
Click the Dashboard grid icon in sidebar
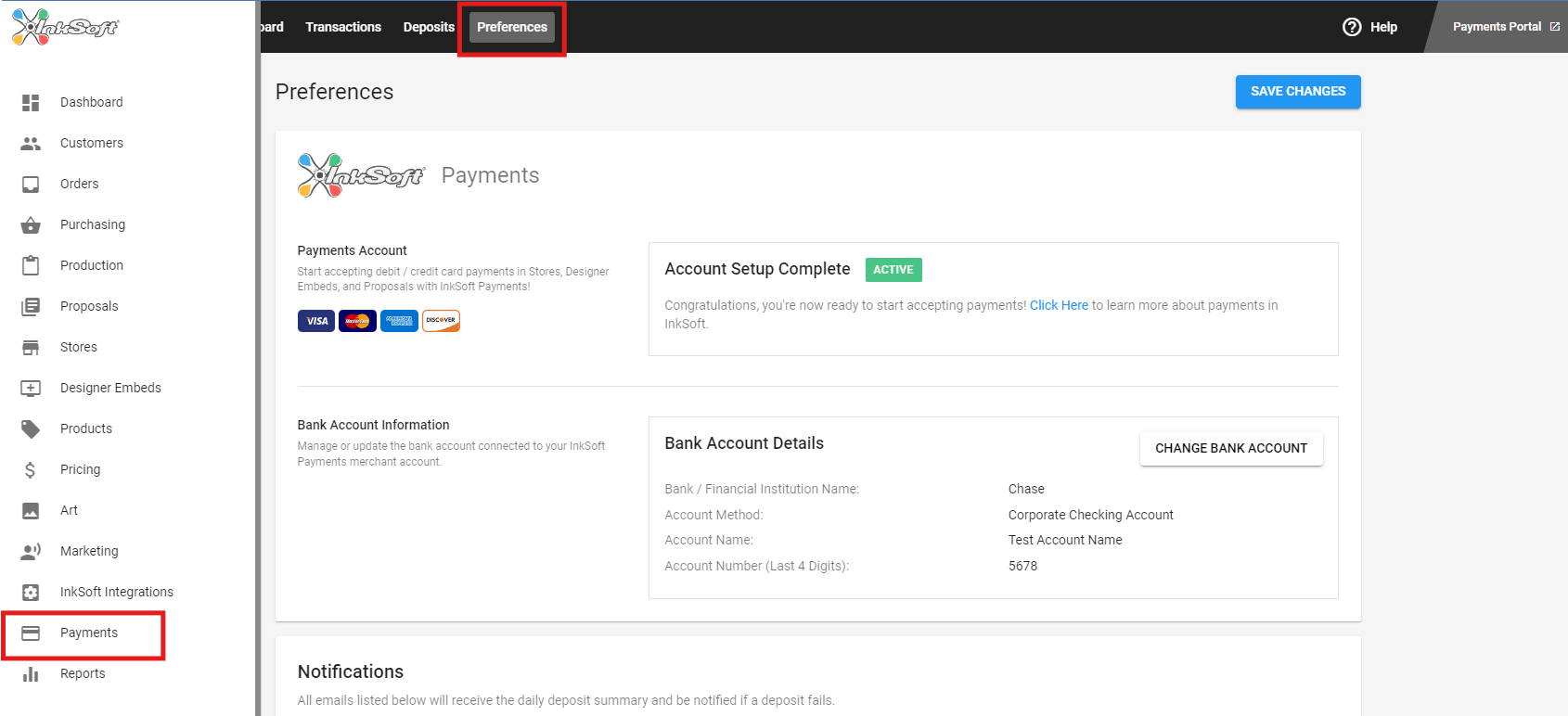(31, 103)
